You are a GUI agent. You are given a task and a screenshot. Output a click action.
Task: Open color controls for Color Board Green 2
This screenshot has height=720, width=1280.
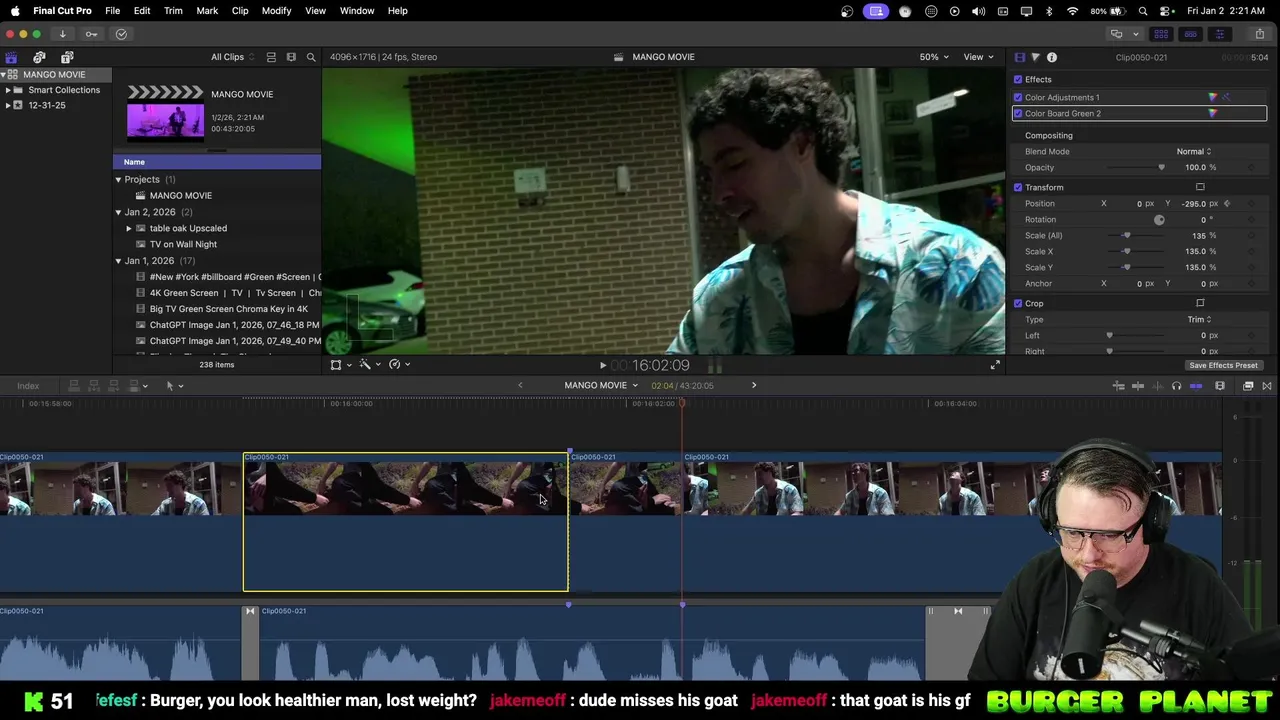[x=1213, y=113]
